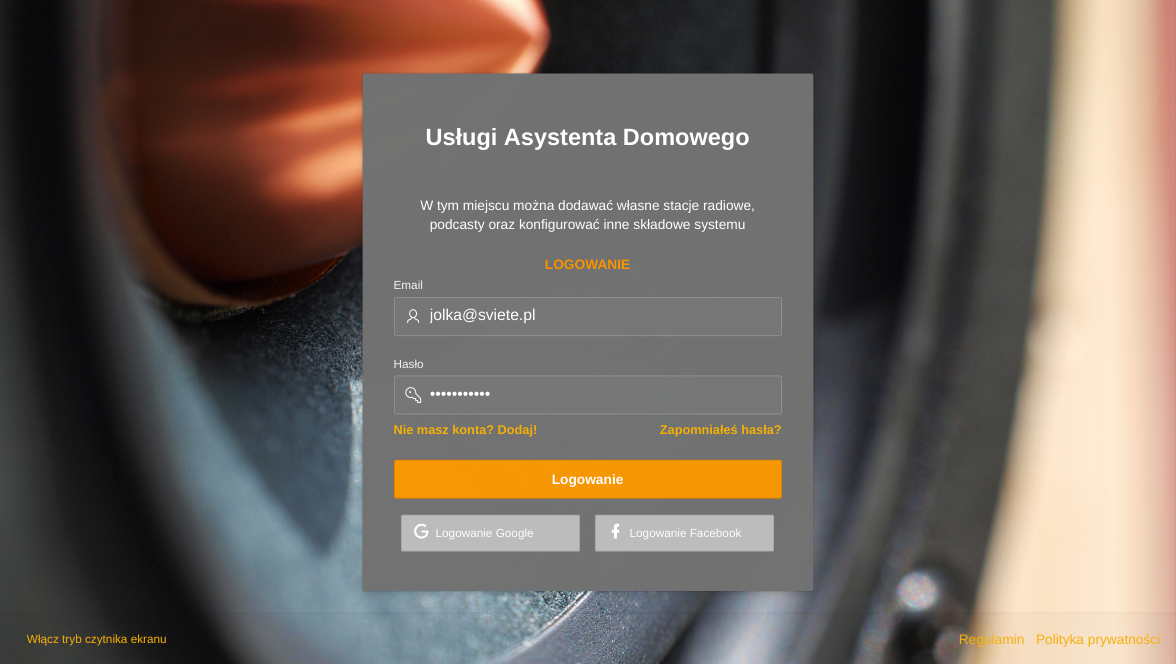Sign in with Logowanie Google button
The width and height of the screenshot is (1176, 664).
pyautogui.click(x=490, y=533)
